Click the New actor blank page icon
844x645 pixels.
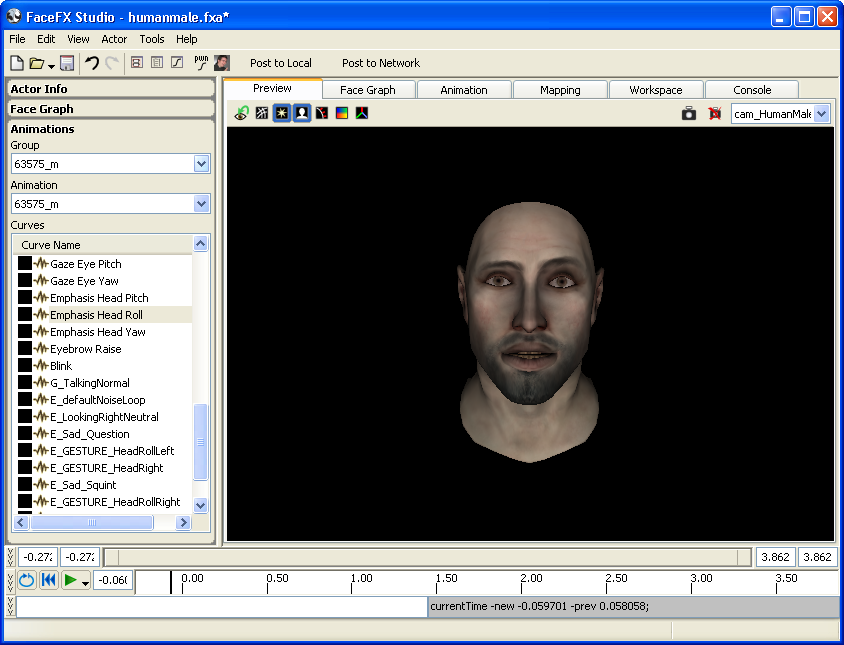(x=16, y=63)
